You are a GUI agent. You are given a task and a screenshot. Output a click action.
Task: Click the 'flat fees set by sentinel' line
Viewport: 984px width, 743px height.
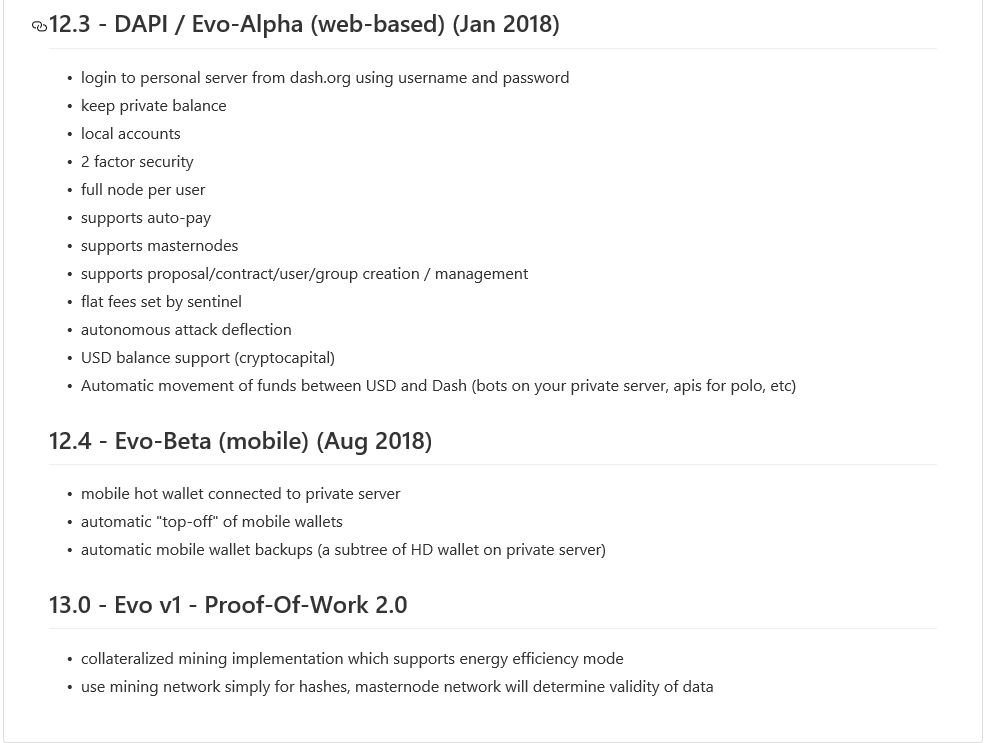coord(161,302)
